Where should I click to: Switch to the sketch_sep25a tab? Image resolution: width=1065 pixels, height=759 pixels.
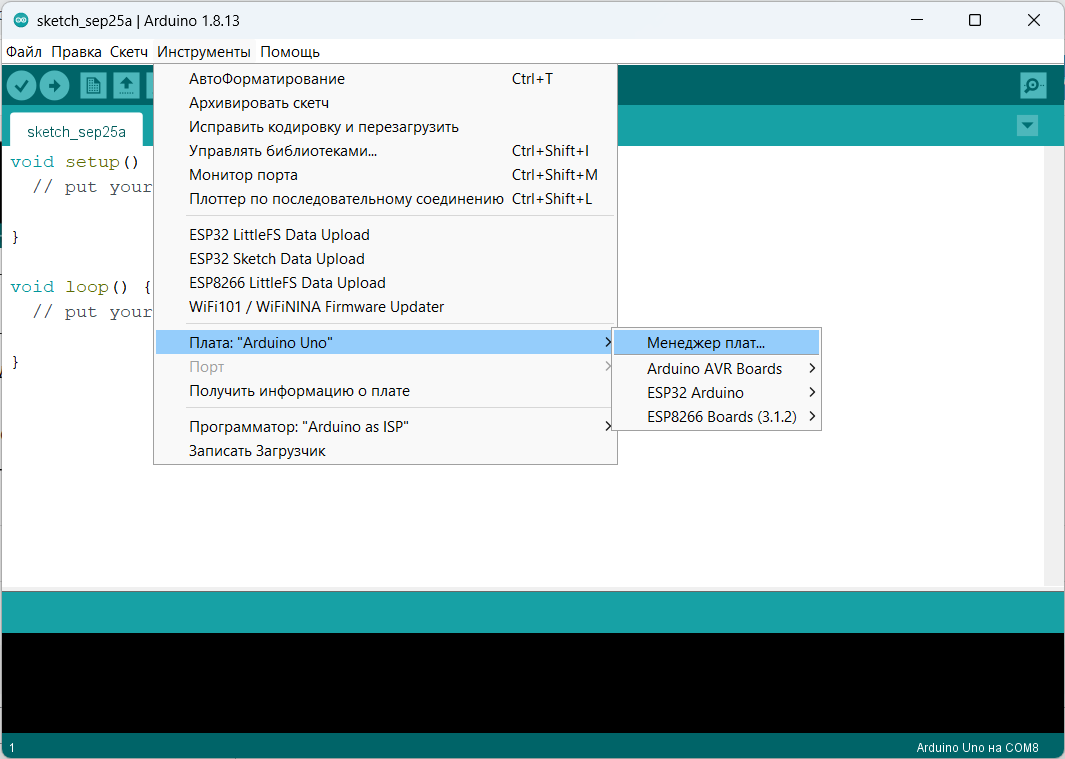pyautogui.click(x=76, y=131)
